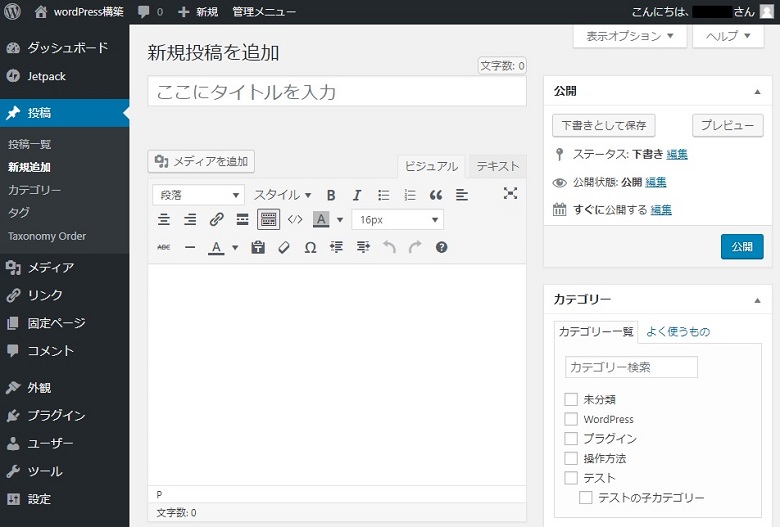Enable fullscreen distraction-free writing mode
The image size is (780, 527).
[x=510, y=194]
